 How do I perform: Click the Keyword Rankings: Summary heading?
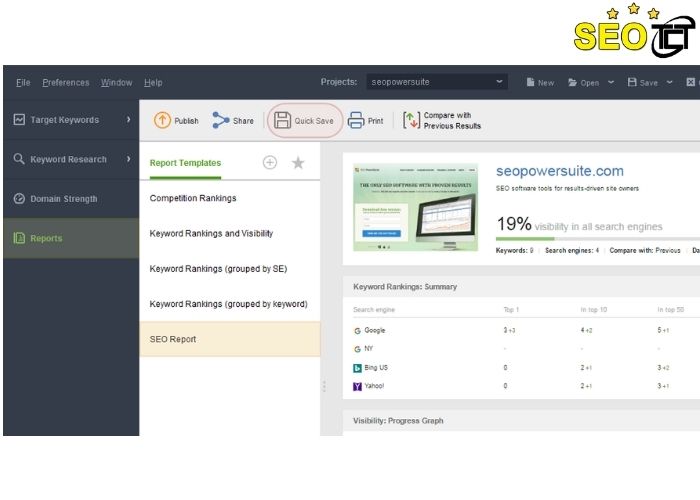[405, 287]
